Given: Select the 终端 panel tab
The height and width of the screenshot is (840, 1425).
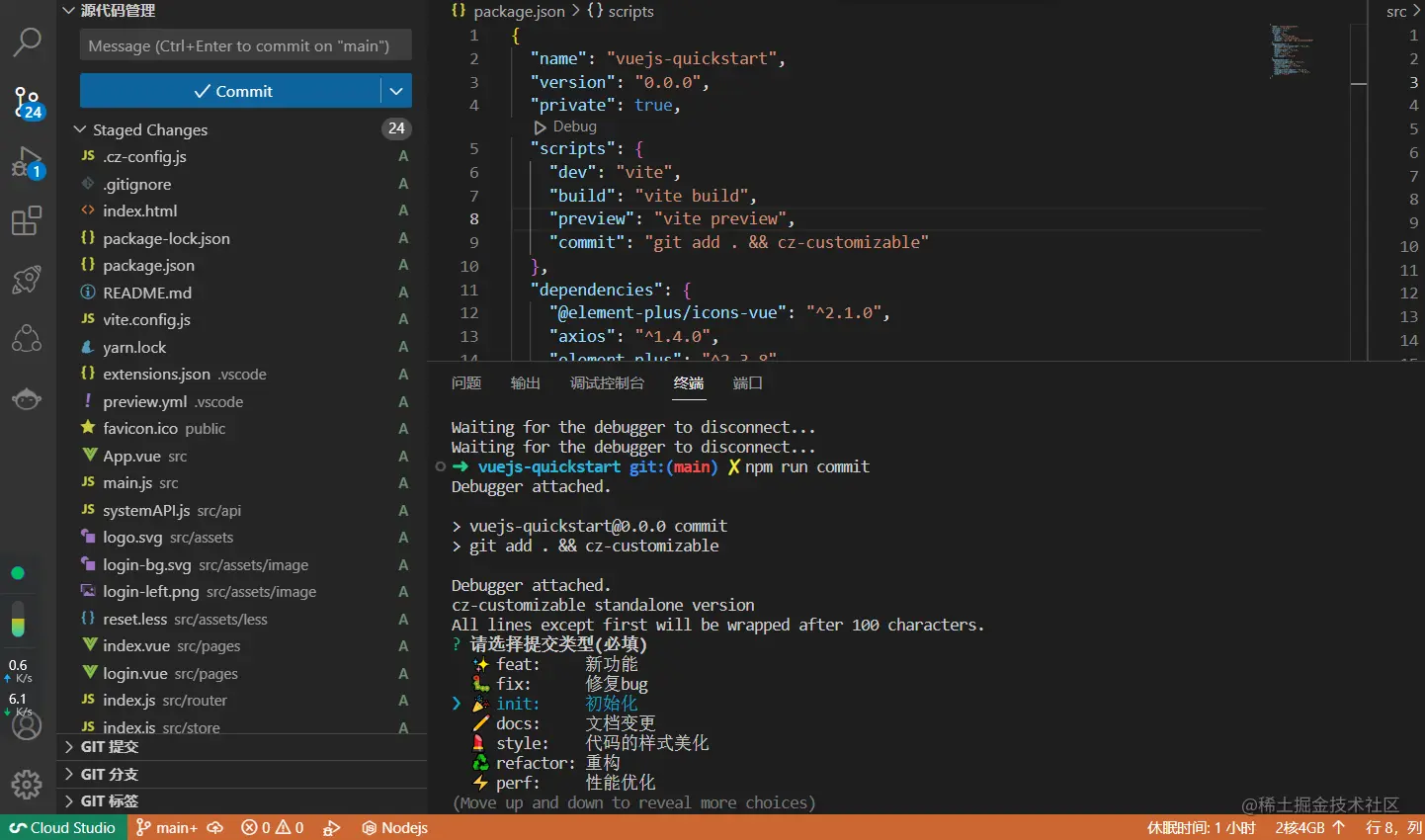Looking at the screenshot, I should (689, 382).
